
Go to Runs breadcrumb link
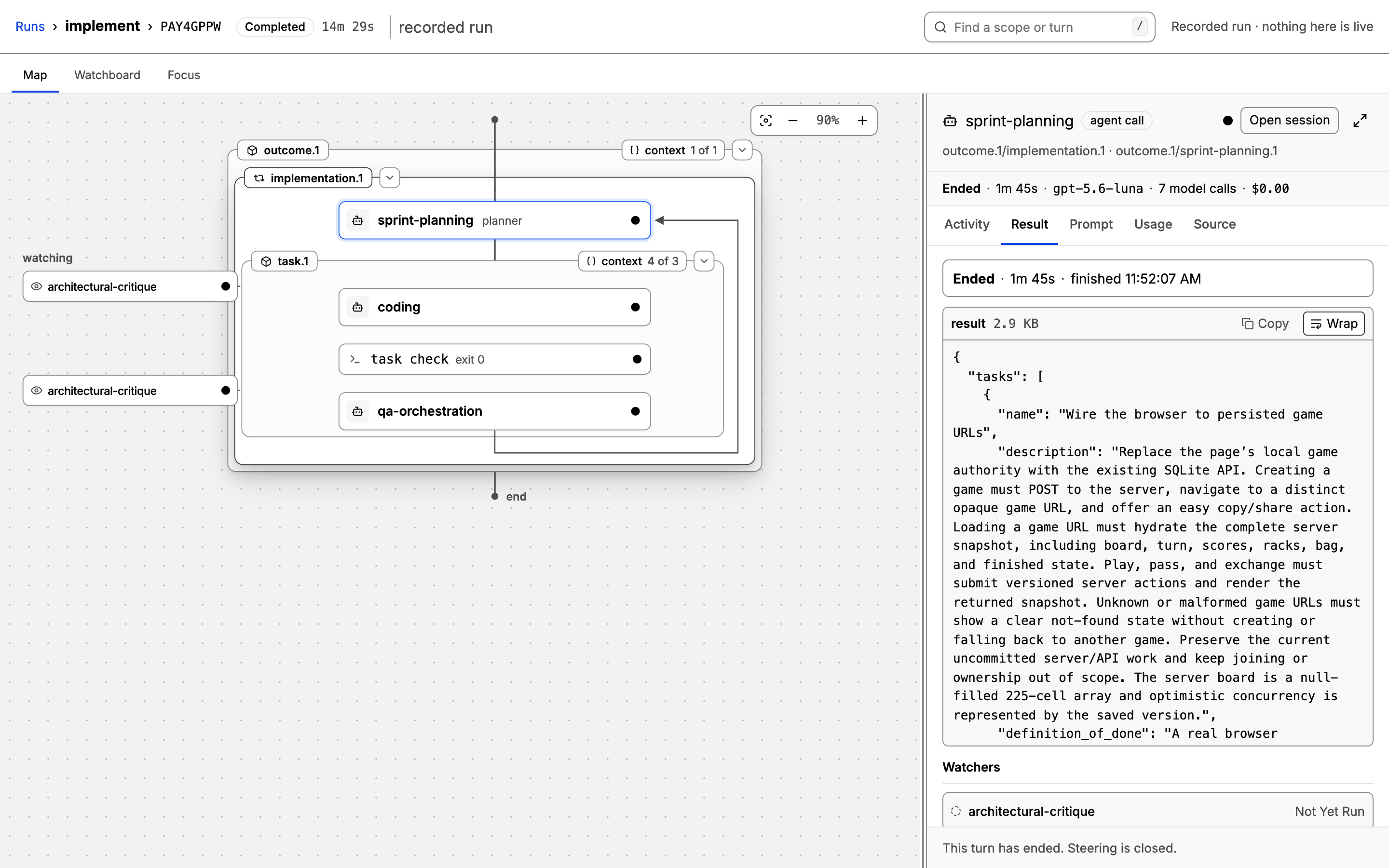[x=30, y=27]
